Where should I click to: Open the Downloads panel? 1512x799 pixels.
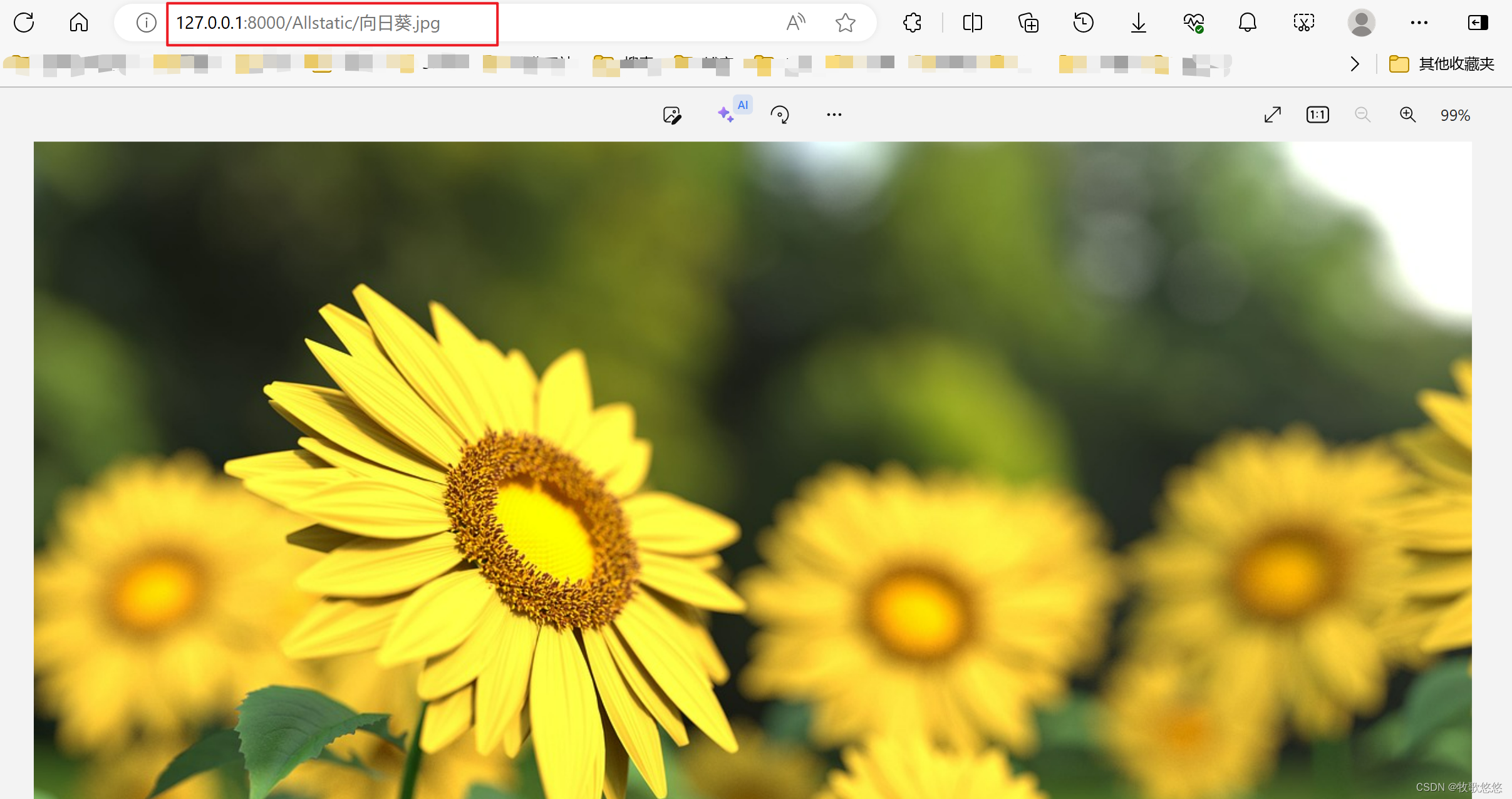coord(1139,23)
